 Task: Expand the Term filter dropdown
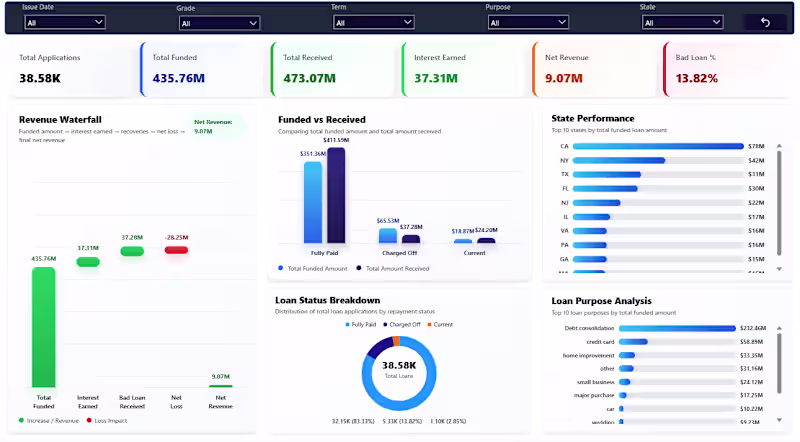click(x=373, y=22)
